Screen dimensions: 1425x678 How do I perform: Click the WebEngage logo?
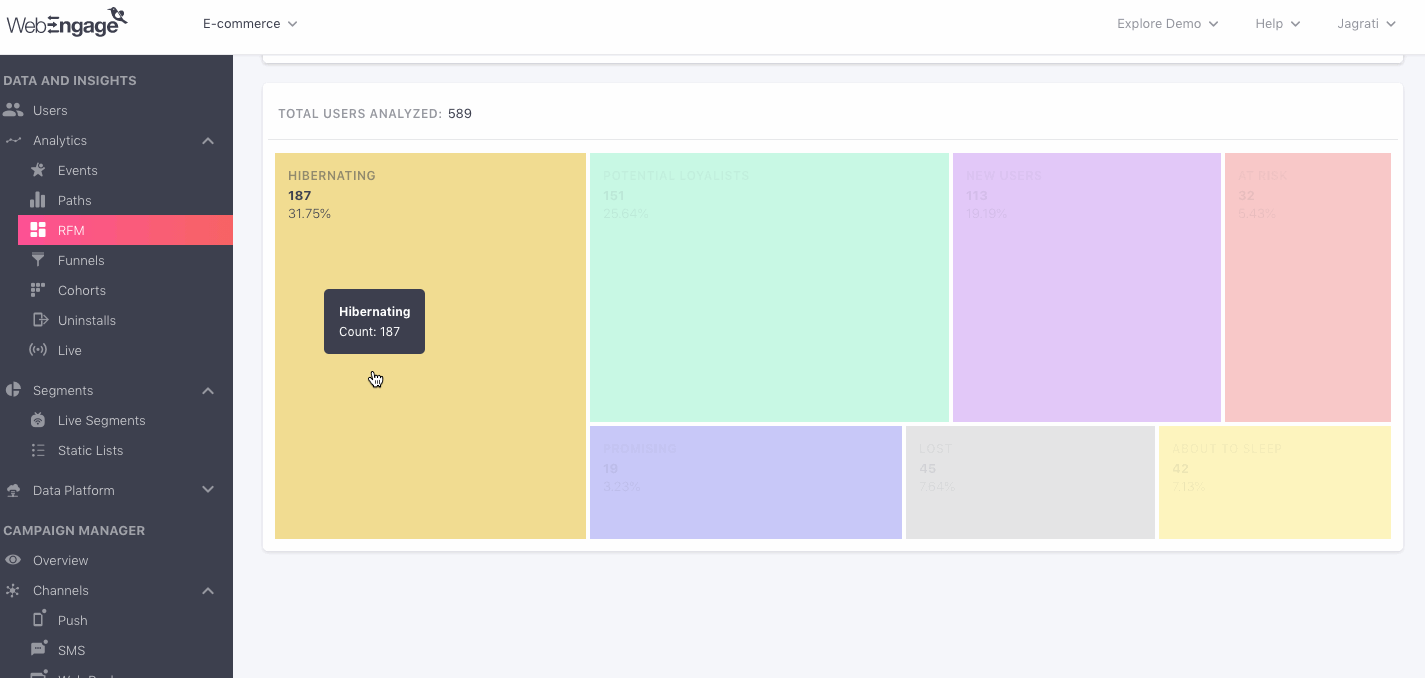tap(67, 22)
